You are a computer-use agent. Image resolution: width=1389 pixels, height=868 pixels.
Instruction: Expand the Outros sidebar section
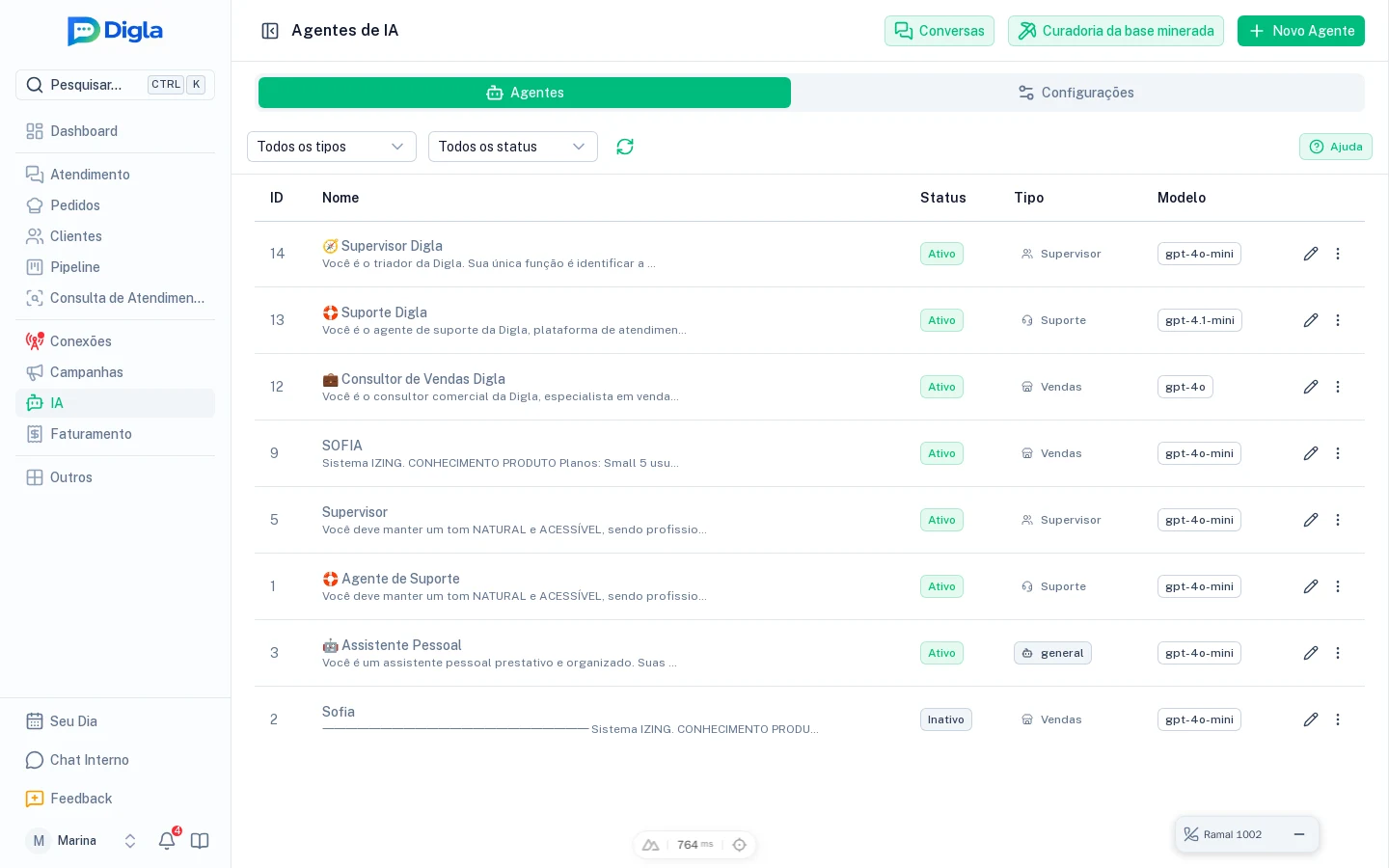[x=115, y=477]
